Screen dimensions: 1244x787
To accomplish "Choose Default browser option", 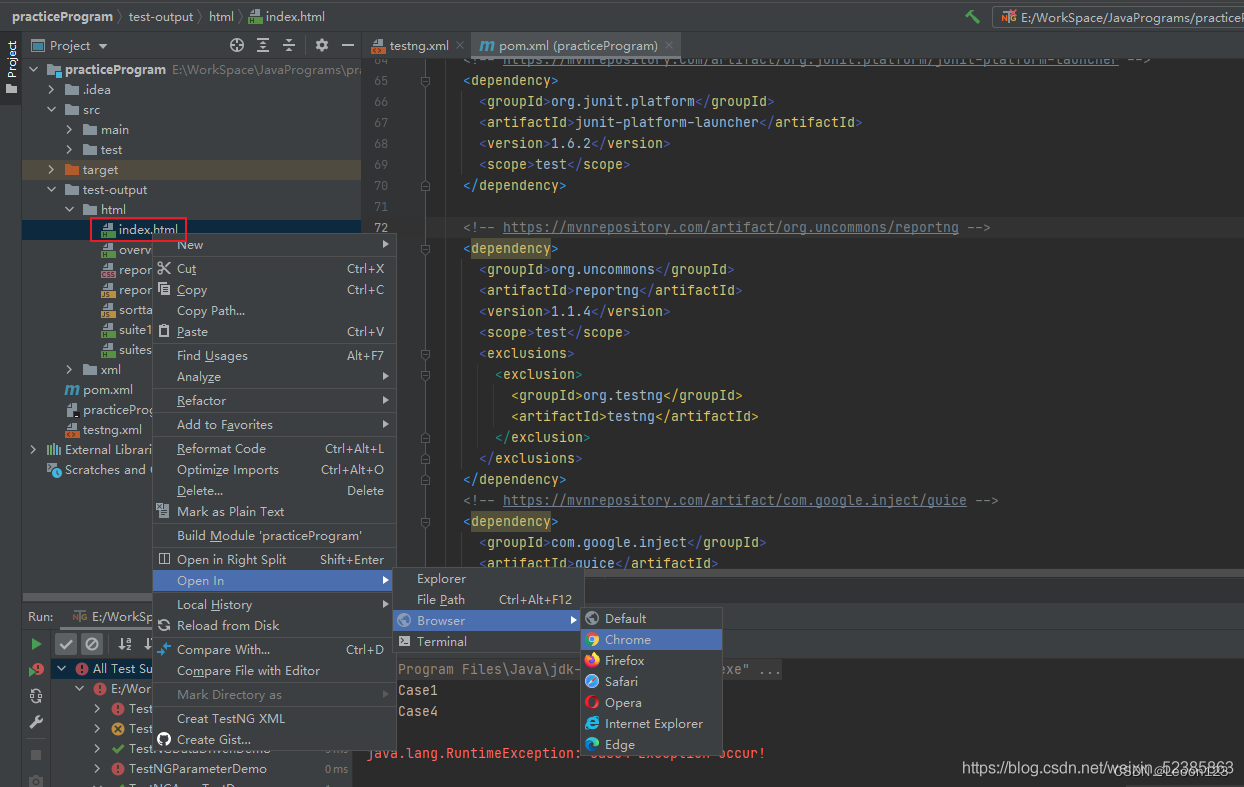I will click(651, 619).
